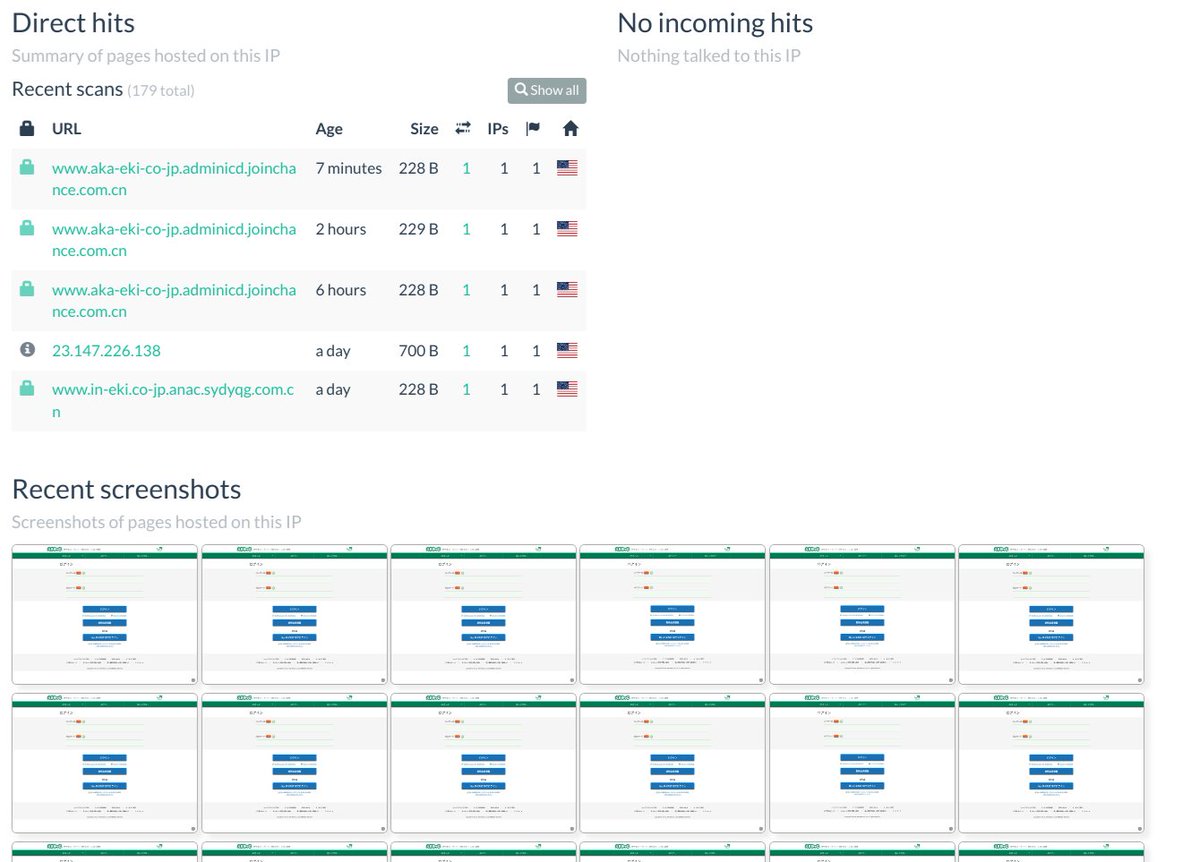1200x862 pixels.
Task: Click the padlock column header icon
Action: (x=27, y=128)
